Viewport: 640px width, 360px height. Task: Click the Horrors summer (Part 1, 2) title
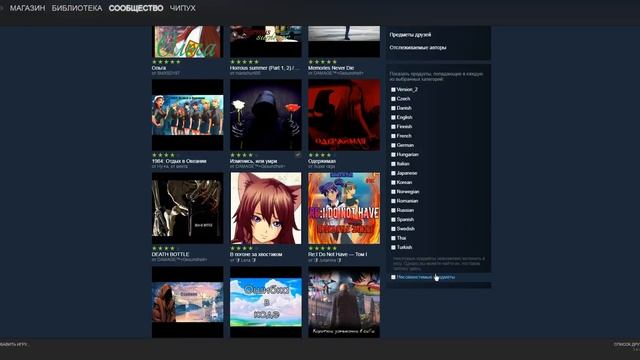coord(264,68)
